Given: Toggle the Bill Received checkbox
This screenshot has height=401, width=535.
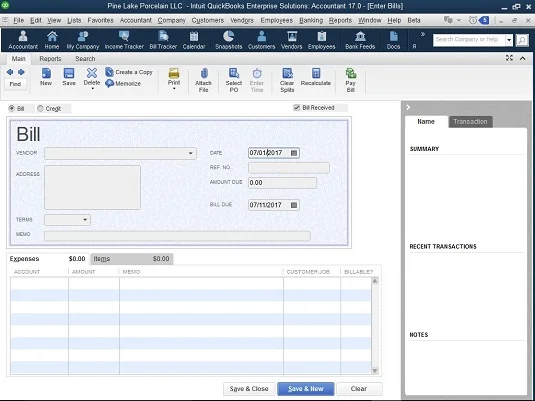Looking at the screenshot, I should coord(297,108).
